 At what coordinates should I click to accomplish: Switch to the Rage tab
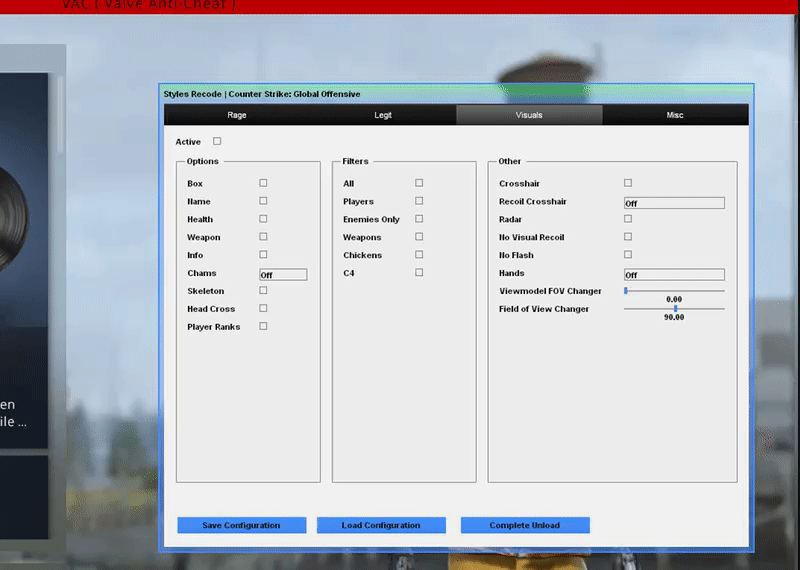pyautogui.click(x=237, y=115)
